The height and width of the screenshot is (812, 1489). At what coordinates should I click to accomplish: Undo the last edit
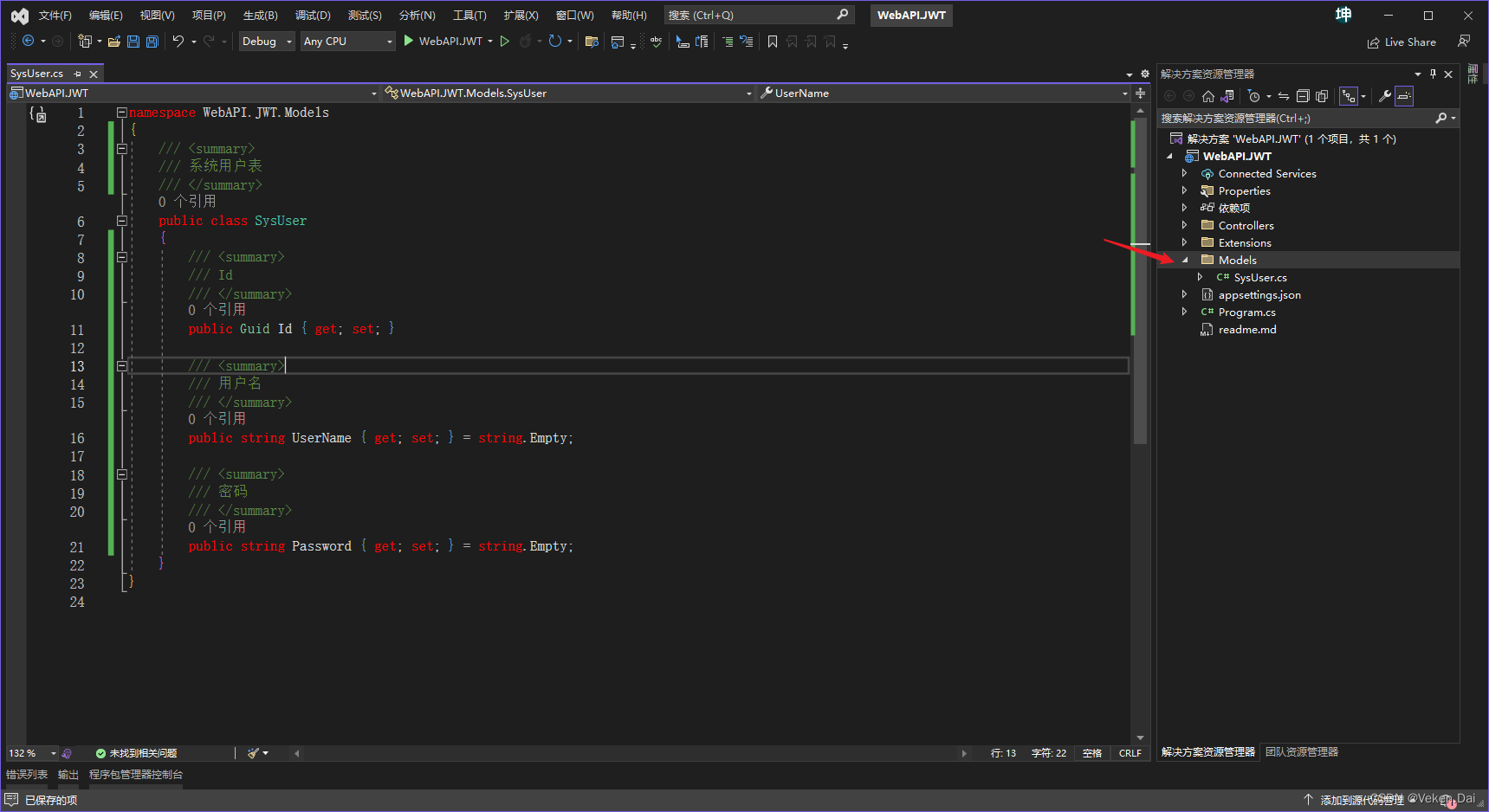click(x=178, y=41)
